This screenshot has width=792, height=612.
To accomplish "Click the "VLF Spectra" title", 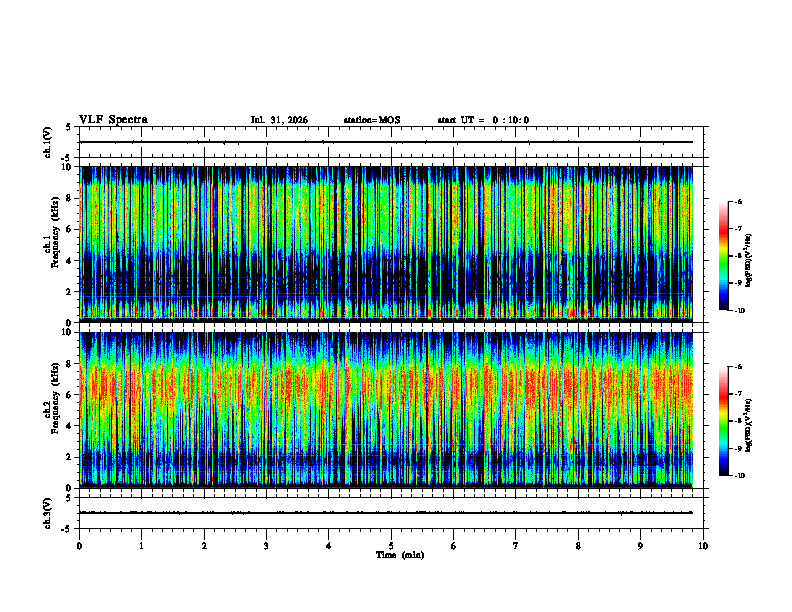I will click(x=113, y=120).
